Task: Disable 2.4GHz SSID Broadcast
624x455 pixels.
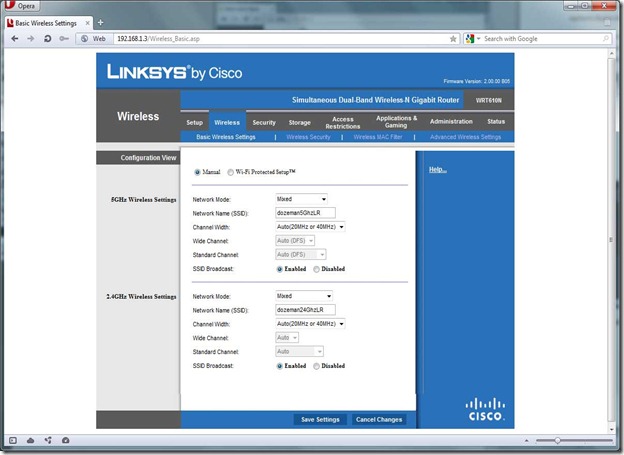Action: pyautogui.click(x=316, y=366)
